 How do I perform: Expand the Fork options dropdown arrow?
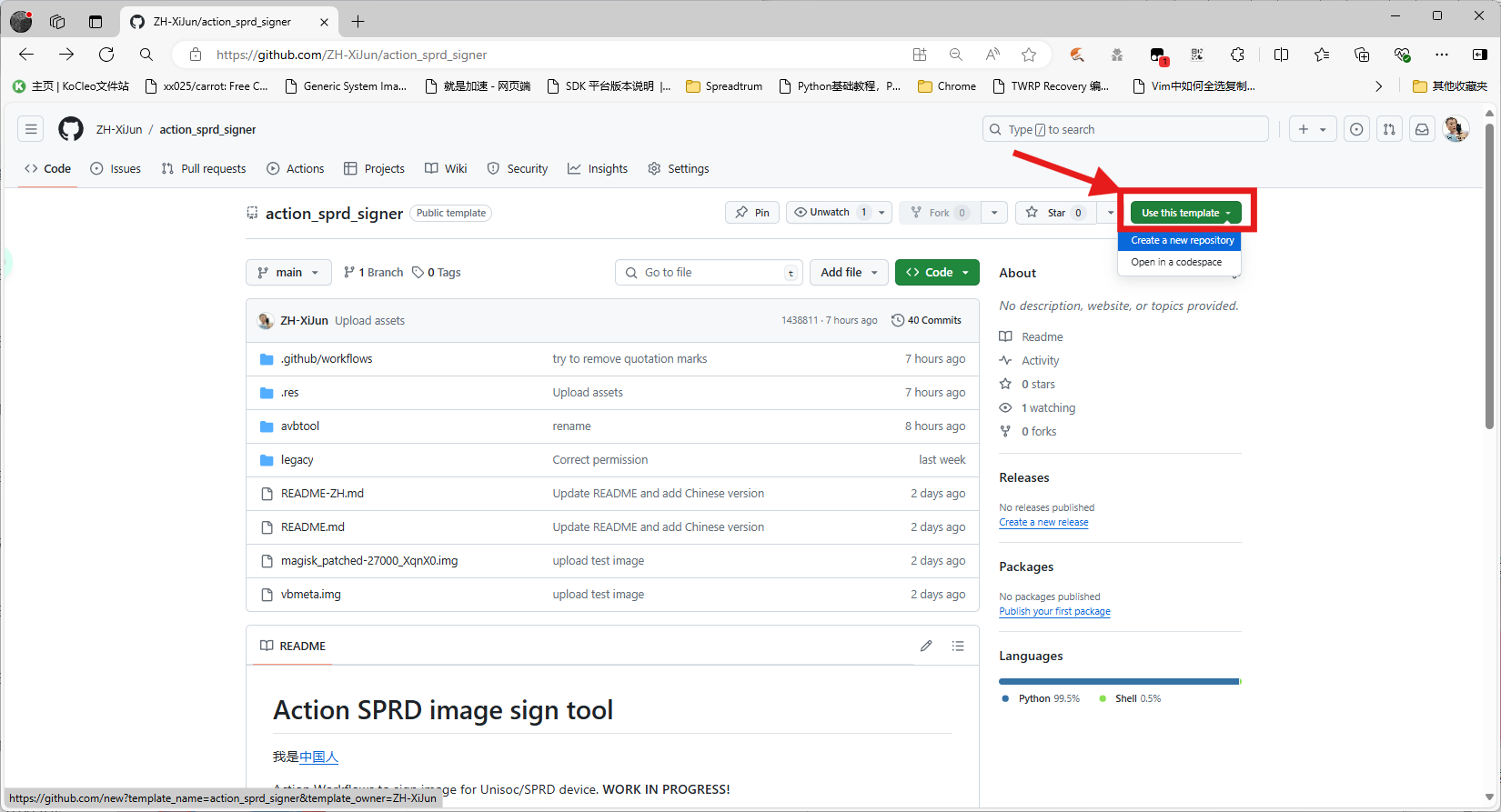tap(994, 213)
